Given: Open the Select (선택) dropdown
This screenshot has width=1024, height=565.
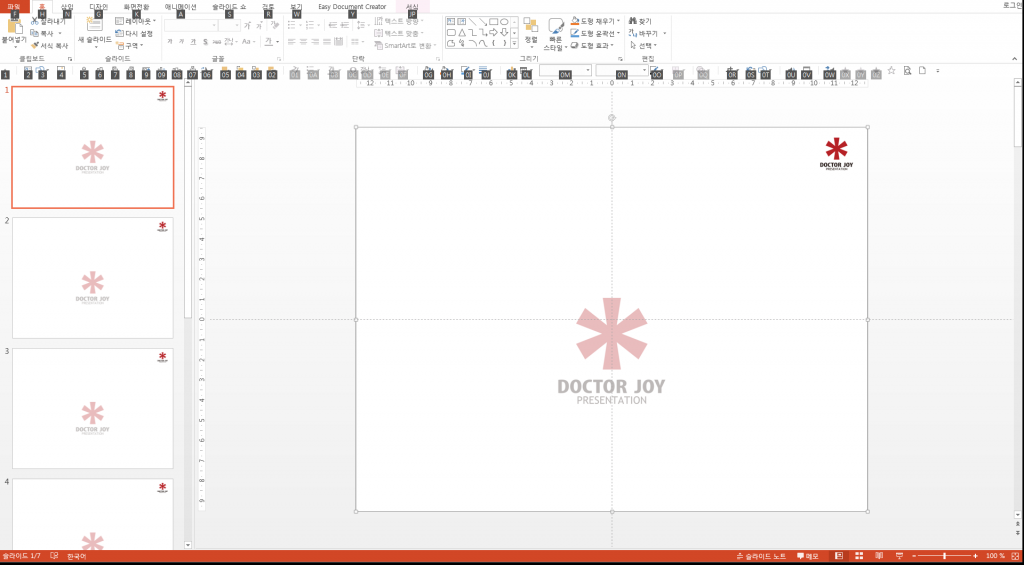Looking at the screenshot, I should (643, 45).
